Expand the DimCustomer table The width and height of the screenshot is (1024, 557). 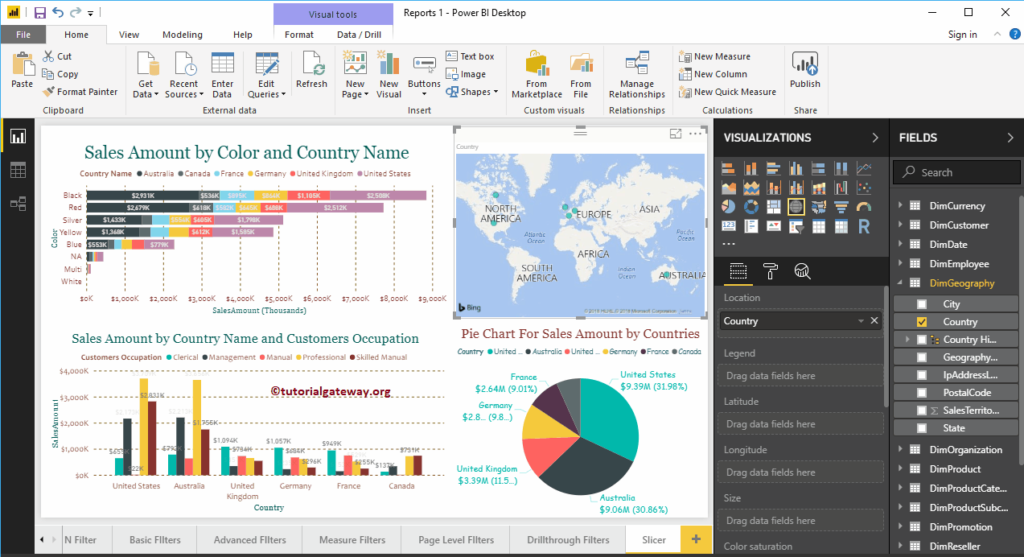(x=901, y=225)
